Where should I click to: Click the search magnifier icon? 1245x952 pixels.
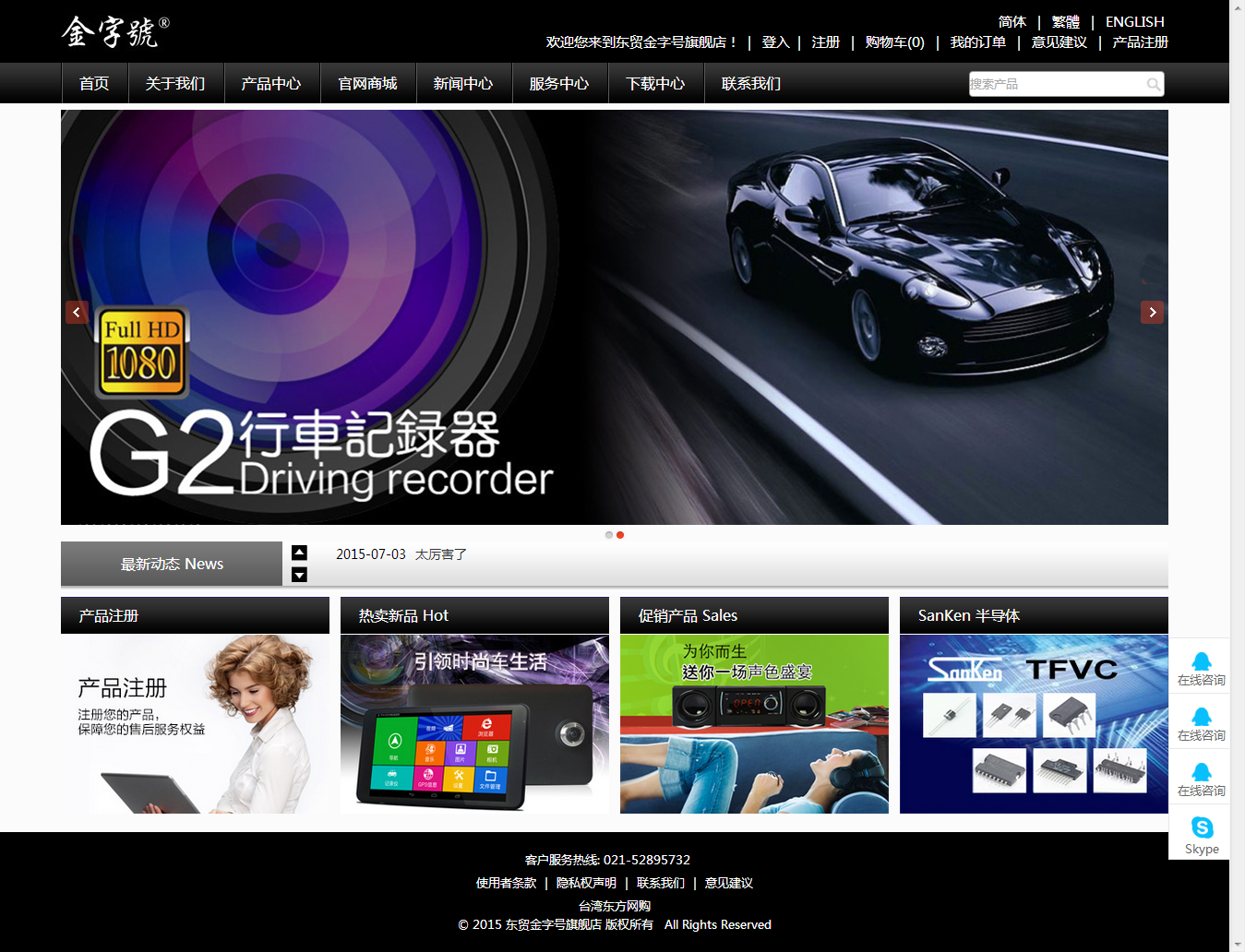pos(1153,85)
